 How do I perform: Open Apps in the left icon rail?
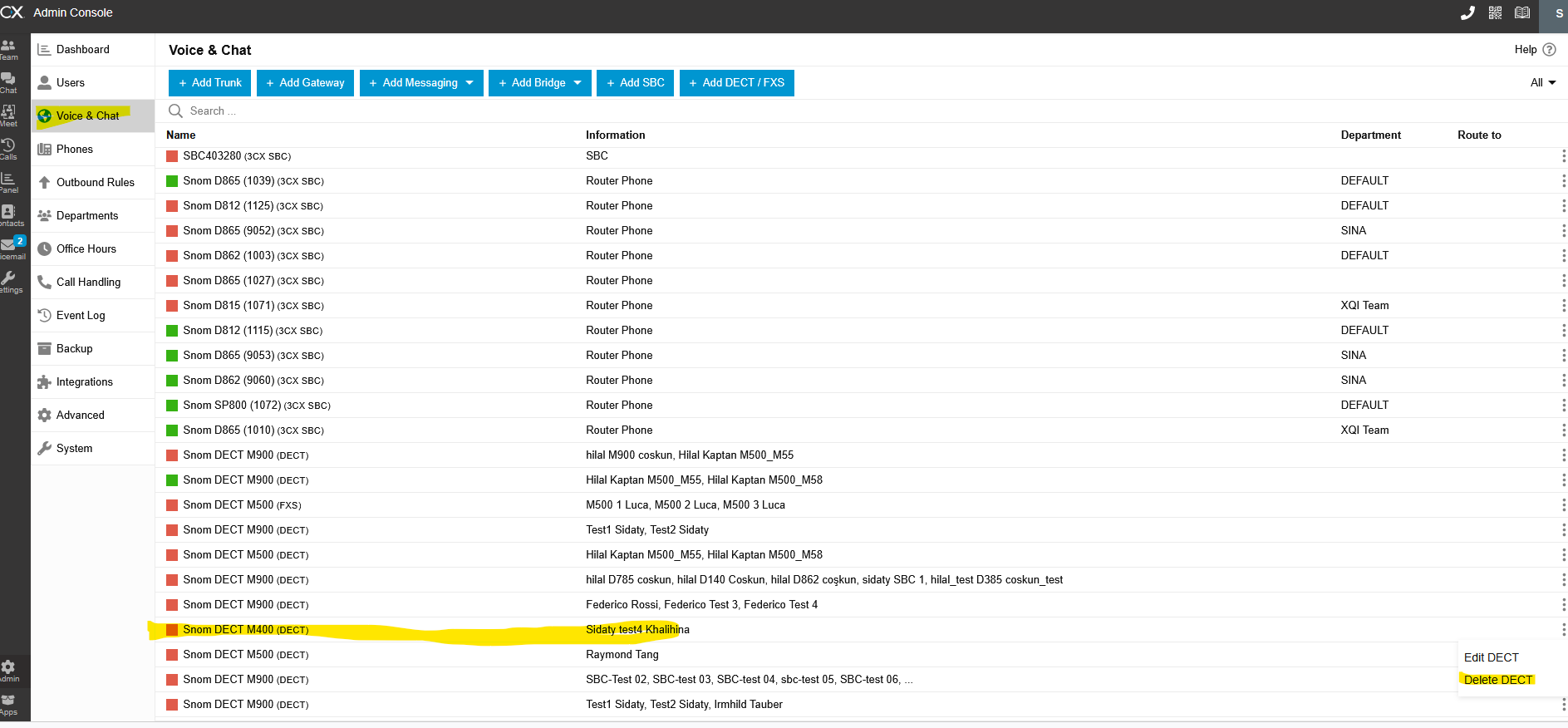pos(8,705)
